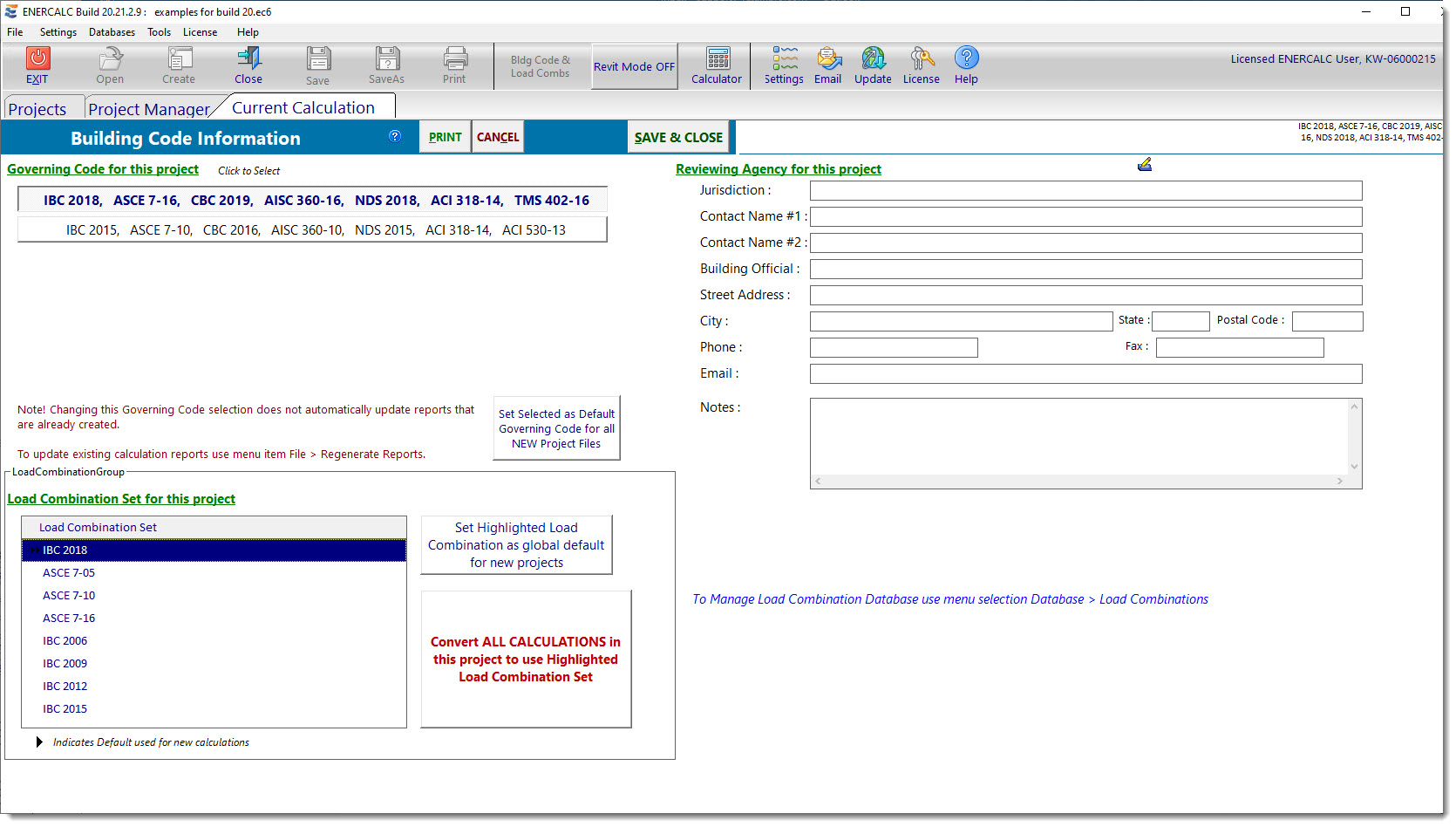Switch to the Current Calculation tab

pos(303,107)
